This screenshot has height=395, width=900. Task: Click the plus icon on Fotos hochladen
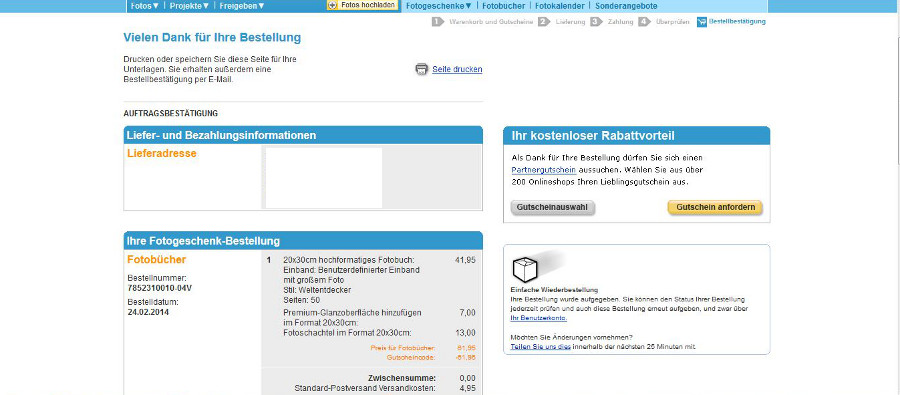coord(332,5)
